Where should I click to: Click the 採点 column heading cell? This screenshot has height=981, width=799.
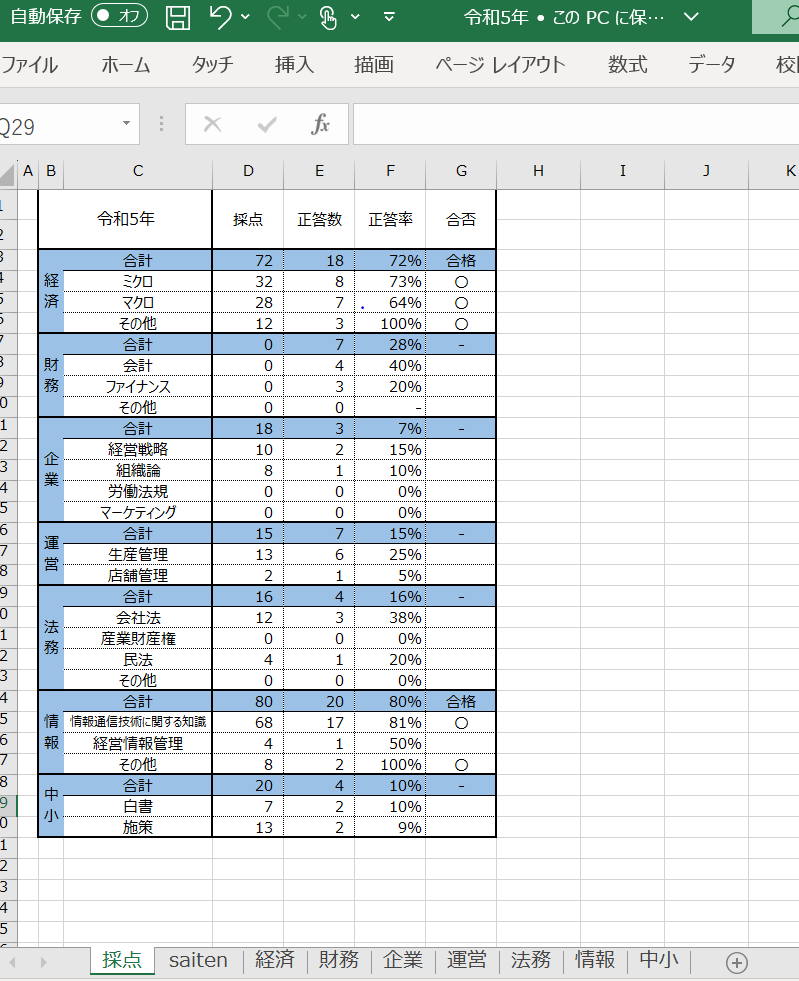coord(248,219)
